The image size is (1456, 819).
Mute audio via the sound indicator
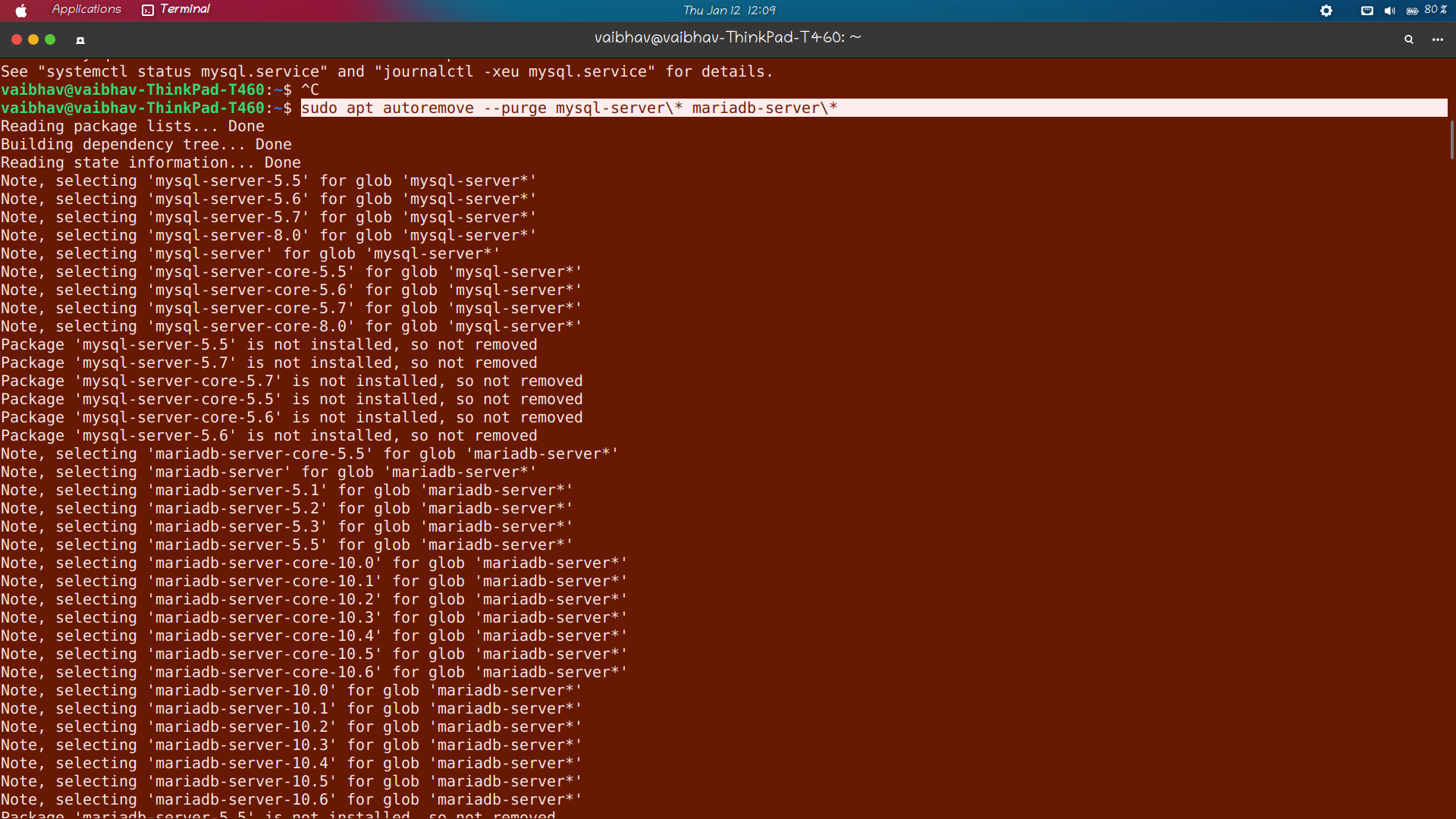(1390, 10)
